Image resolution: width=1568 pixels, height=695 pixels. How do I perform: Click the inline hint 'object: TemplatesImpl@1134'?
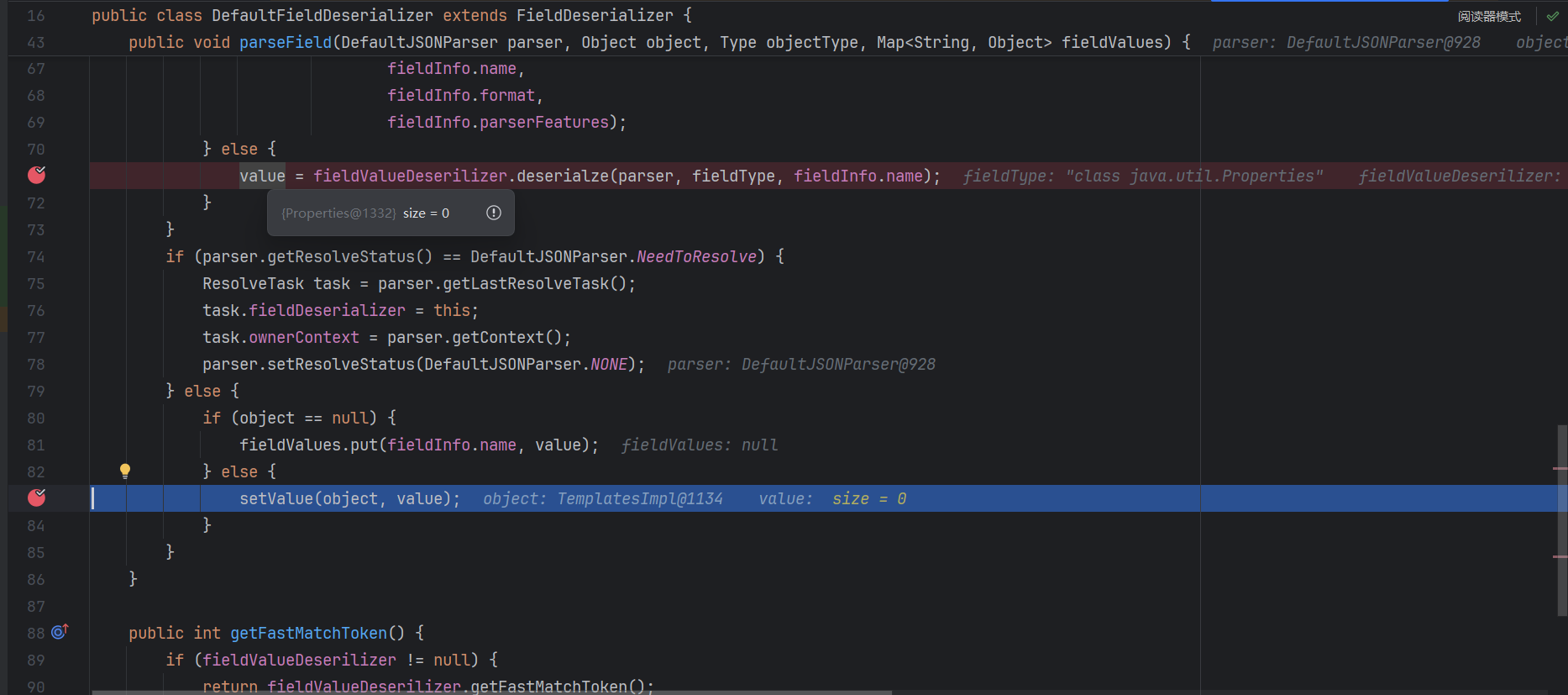pyautogui.click(x=602, y=499)
